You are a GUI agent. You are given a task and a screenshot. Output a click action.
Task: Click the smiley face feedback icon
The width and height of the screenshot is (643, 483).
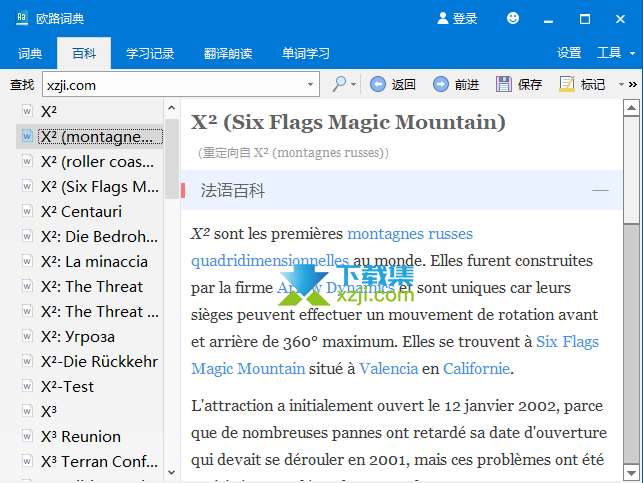pos(513,18)
